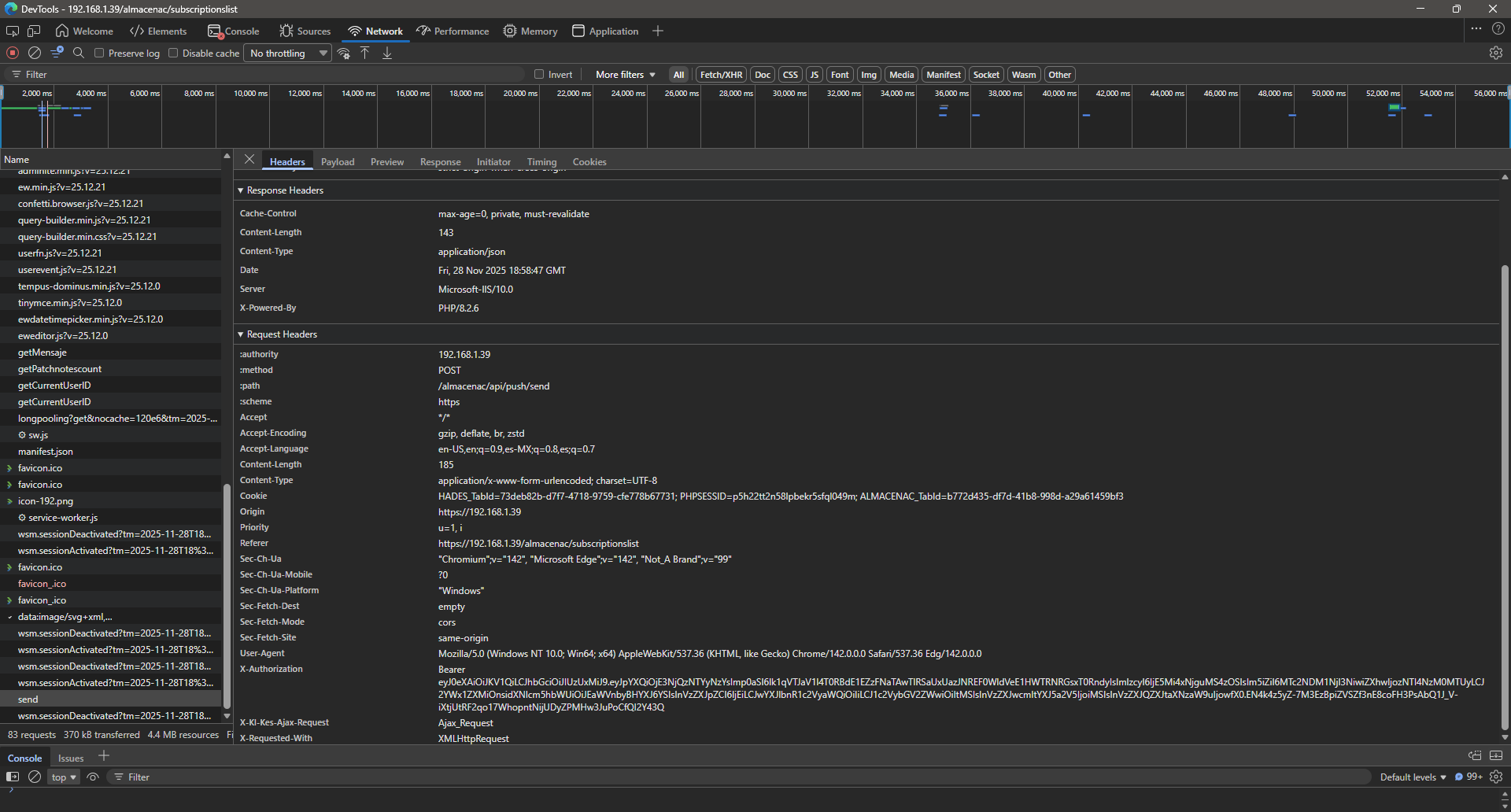Open network conditions wifi-gear icon
Screen dimensions: 1511x812
click(344, 53)
